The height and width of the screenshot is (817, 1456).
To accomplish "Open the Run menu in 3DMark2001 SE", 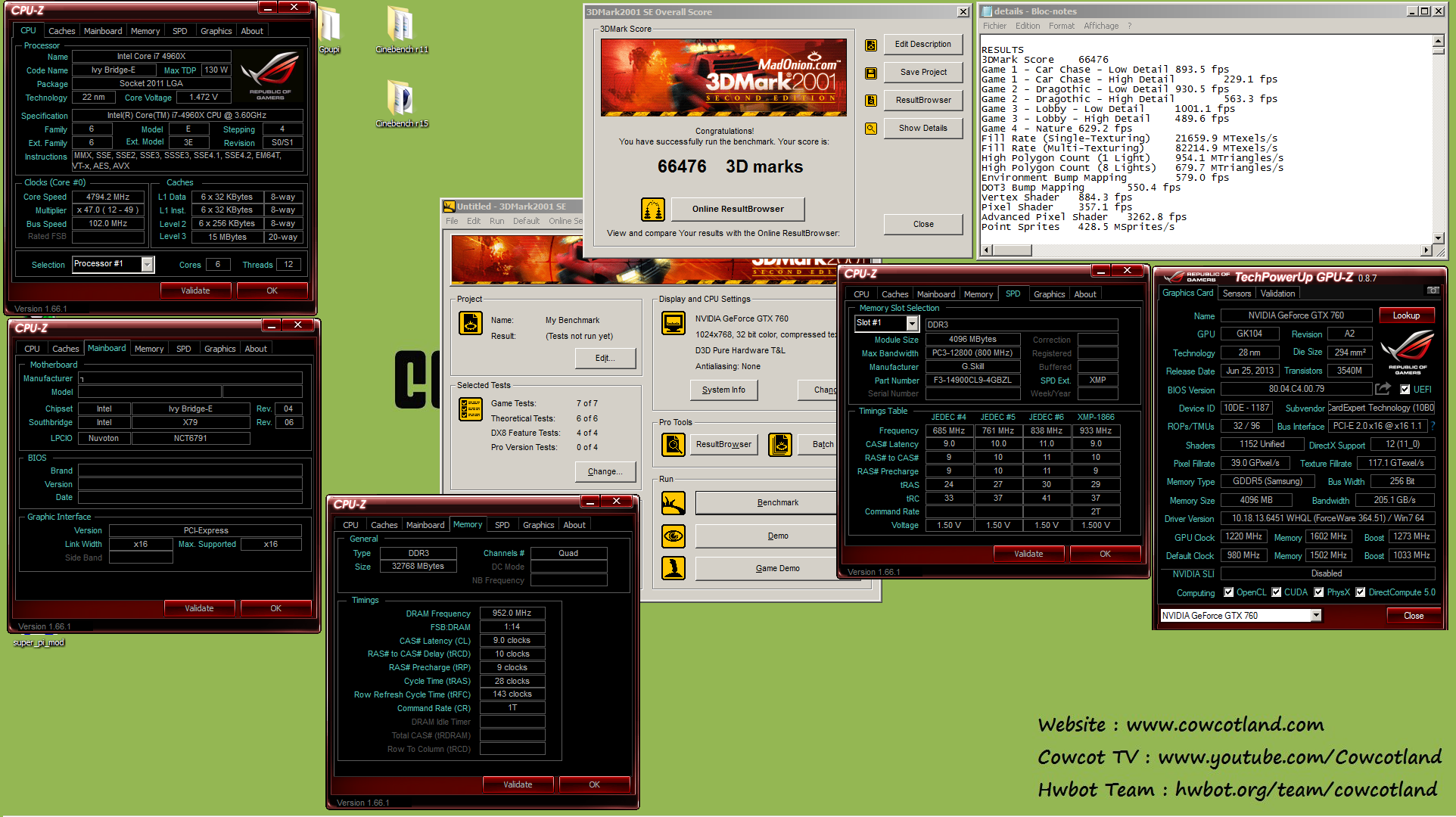I will coord(496,221).
